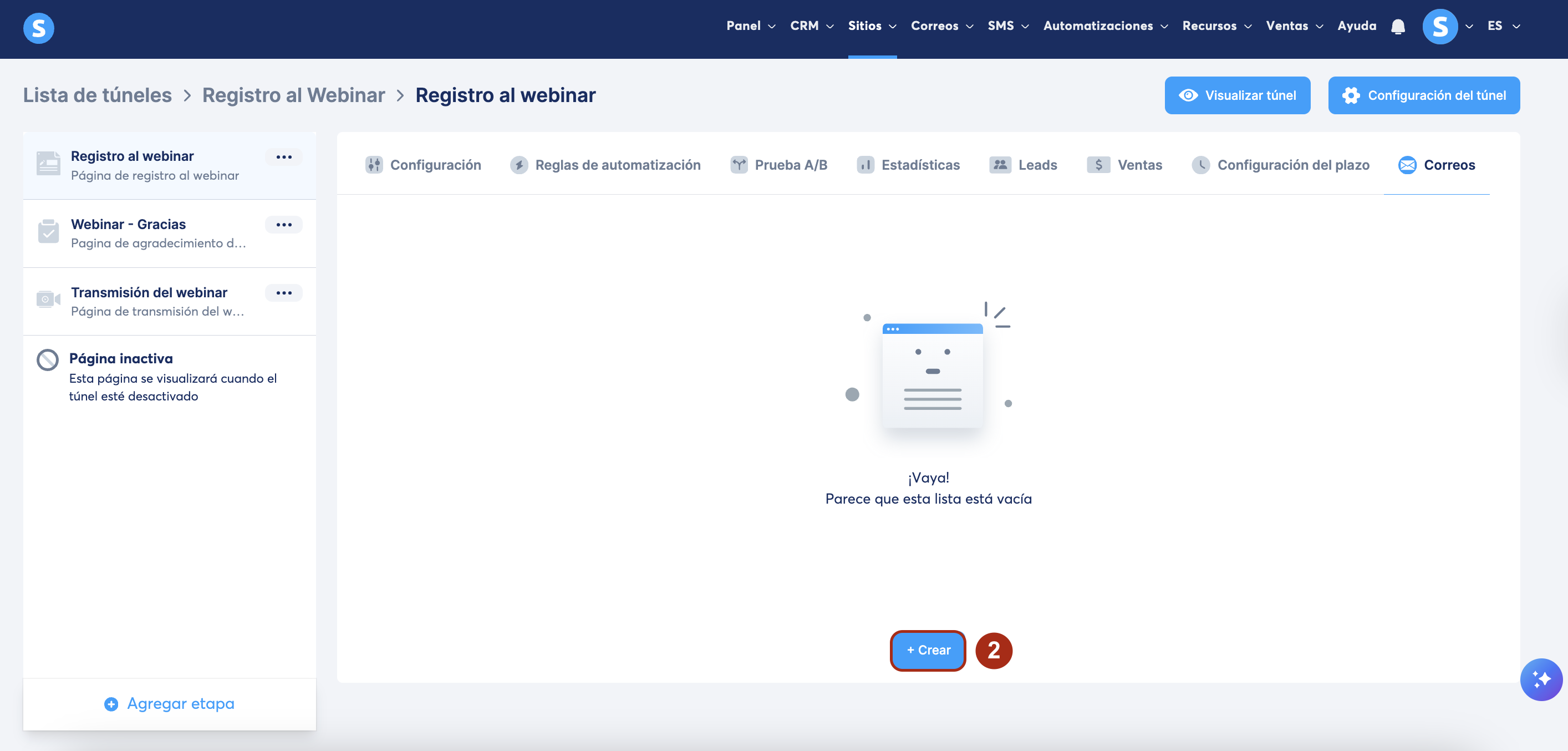Open the user avatar profile menu

[x=1439, y=26]
